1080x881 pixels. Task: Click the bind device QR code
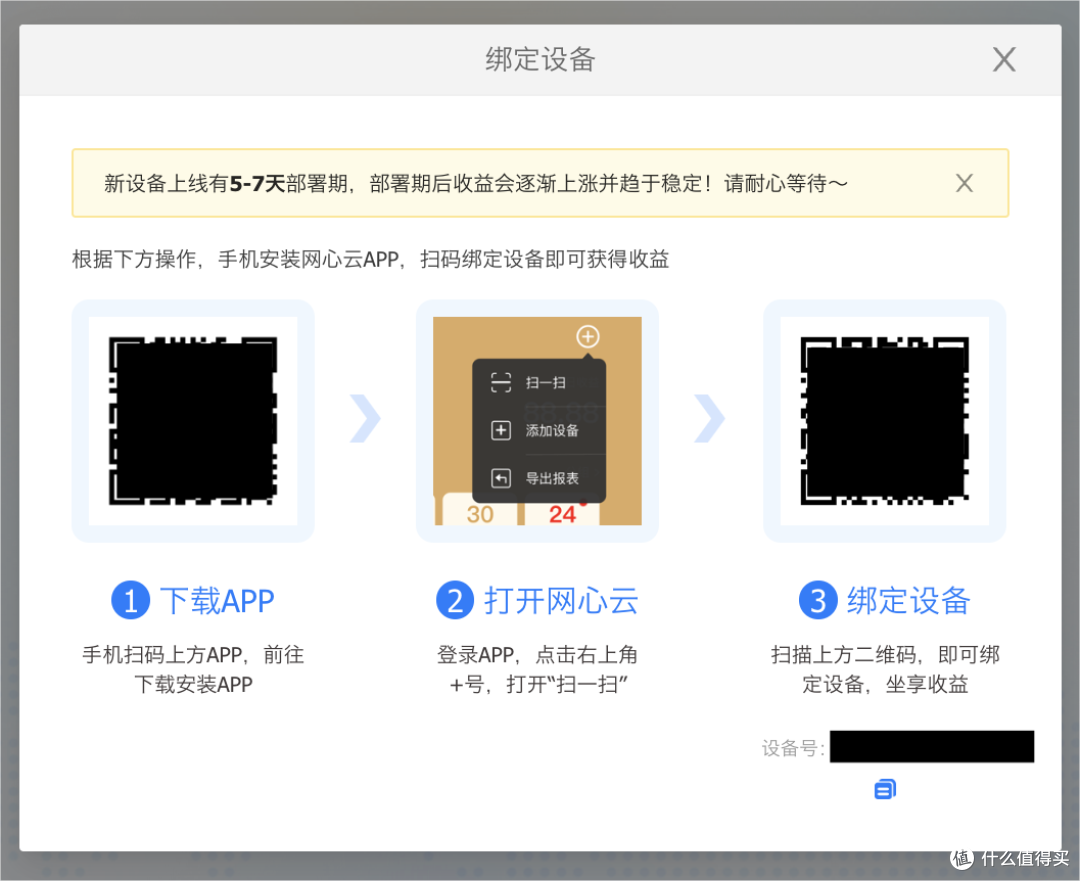pos(884,421)
